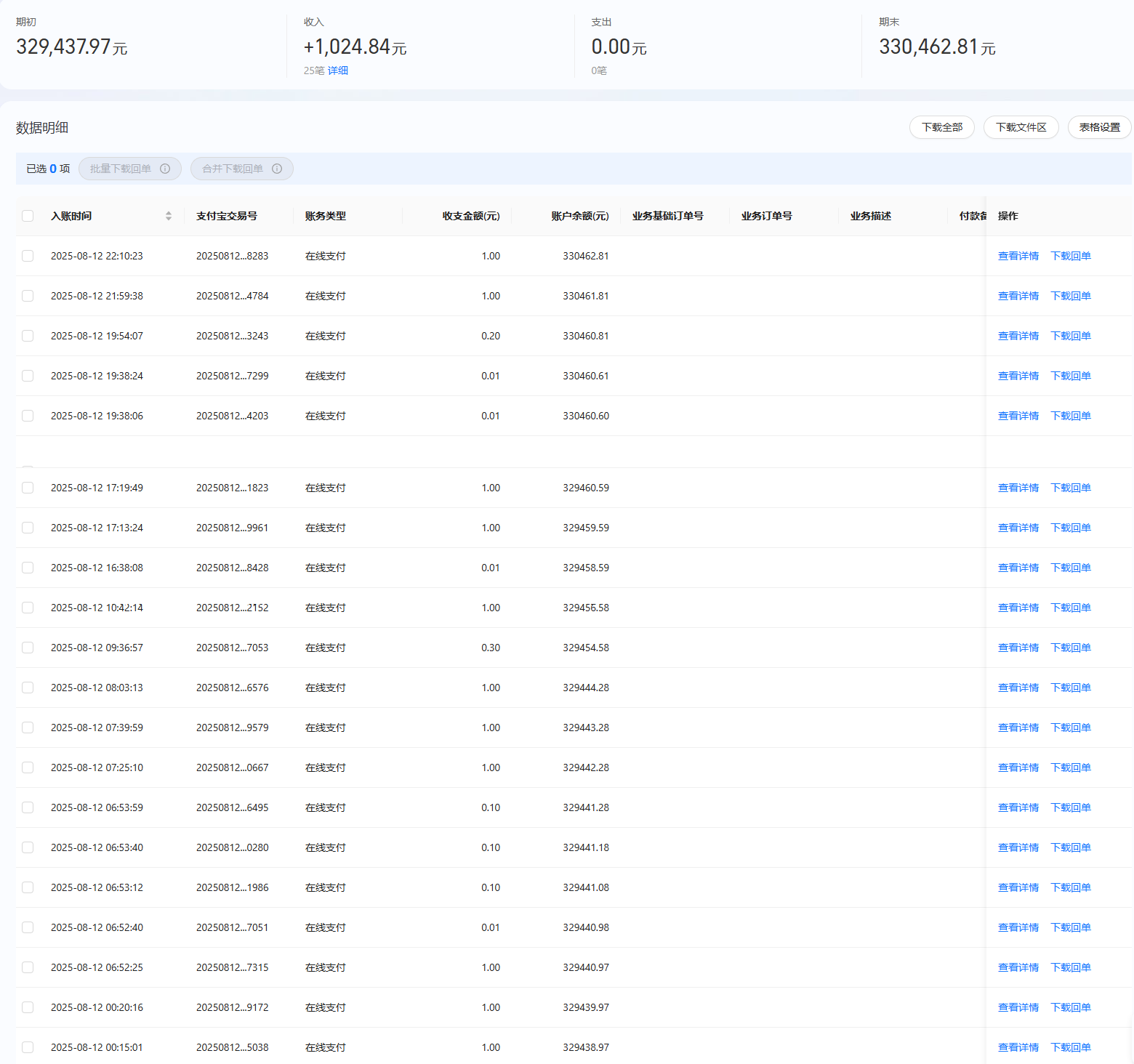Screen dimensions: 1134x1064
Task: Sort table by 入账时间 arrows
Action: 169,216
